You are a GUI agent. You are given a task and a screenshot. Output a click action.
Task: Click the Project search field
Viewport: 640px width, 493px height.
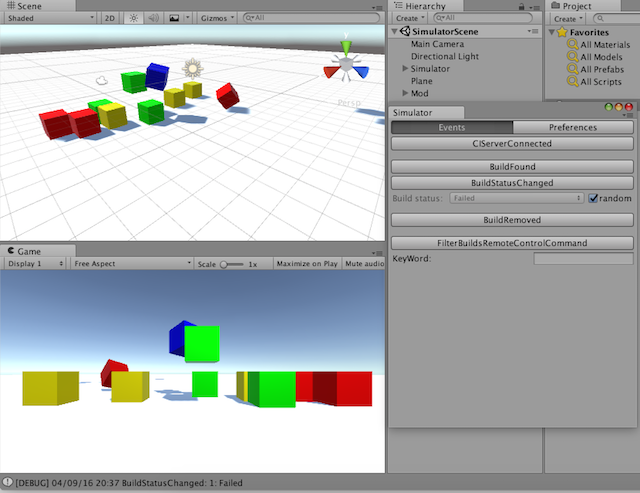tap(616, 18)
